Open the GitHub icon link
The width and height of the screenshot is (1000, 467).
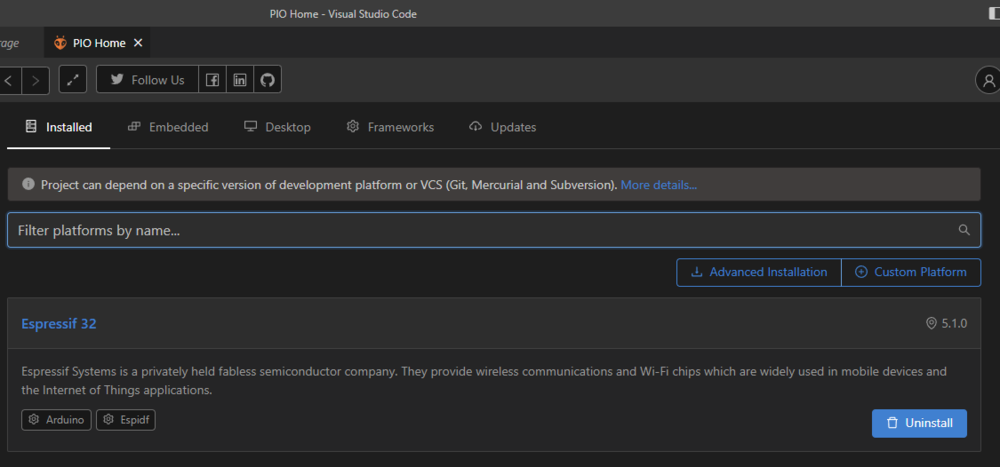[x=268, y=80]
